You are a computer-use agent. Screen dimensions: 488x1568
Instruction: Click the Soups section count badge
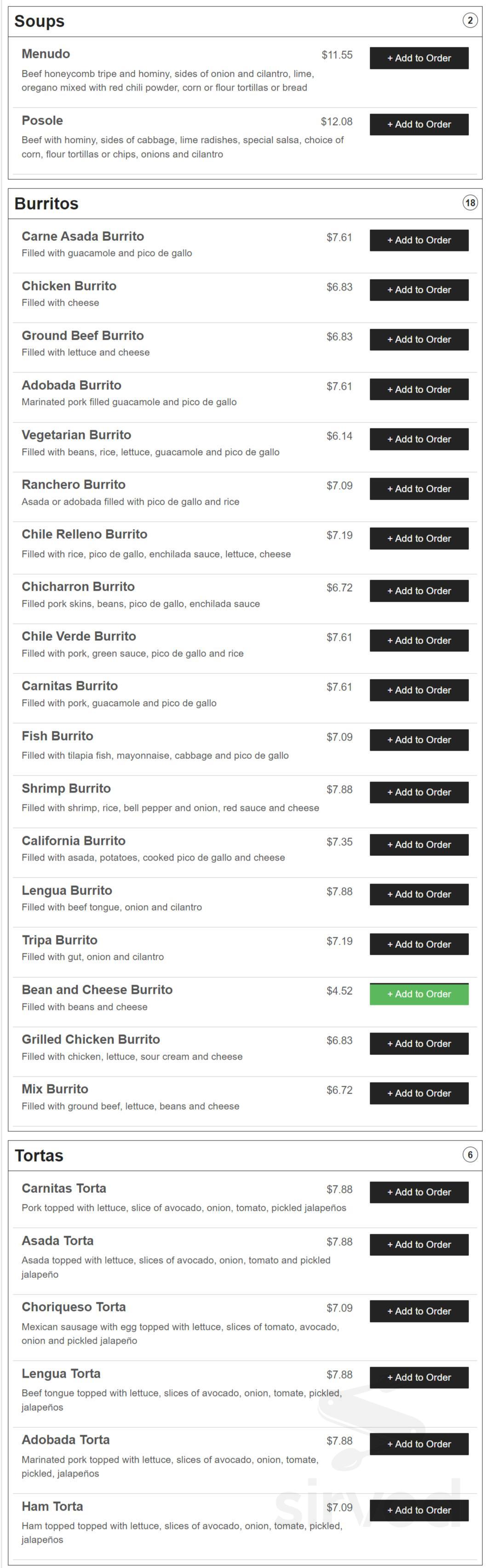click(x=470, y=20)
